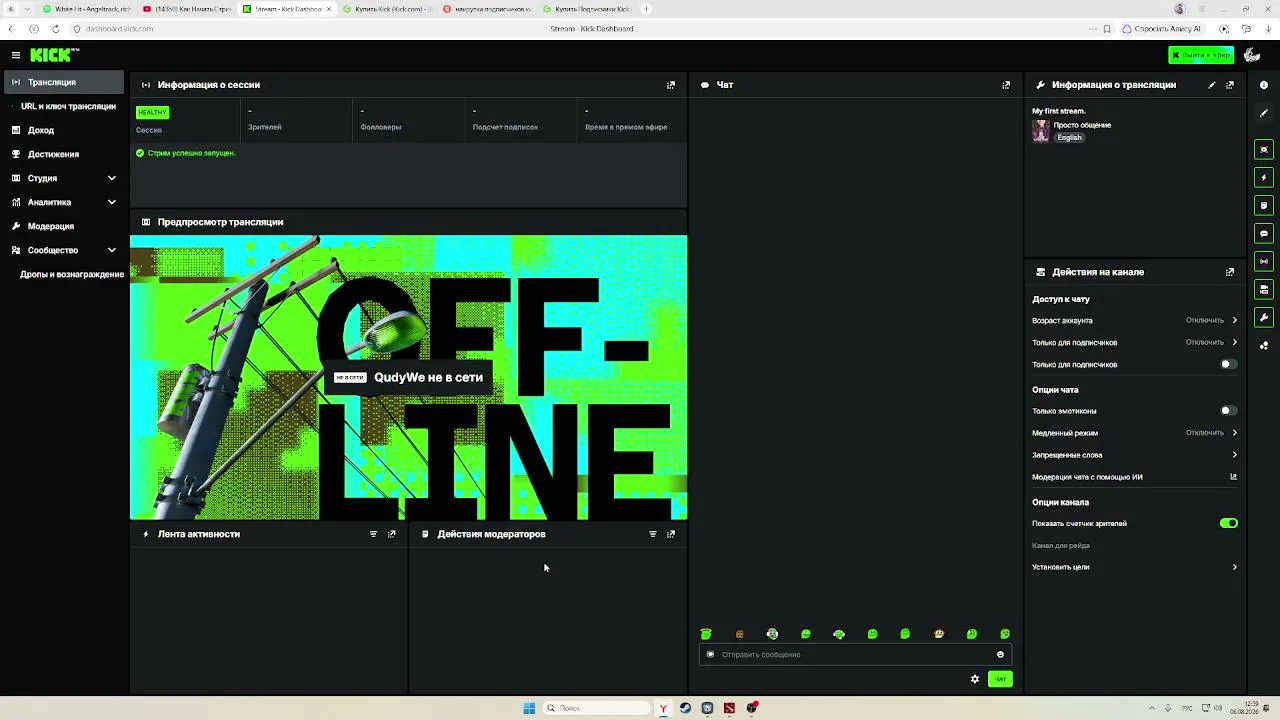Click the English language tag
Screen dimensions: 1280x720
pos(1070,138)
